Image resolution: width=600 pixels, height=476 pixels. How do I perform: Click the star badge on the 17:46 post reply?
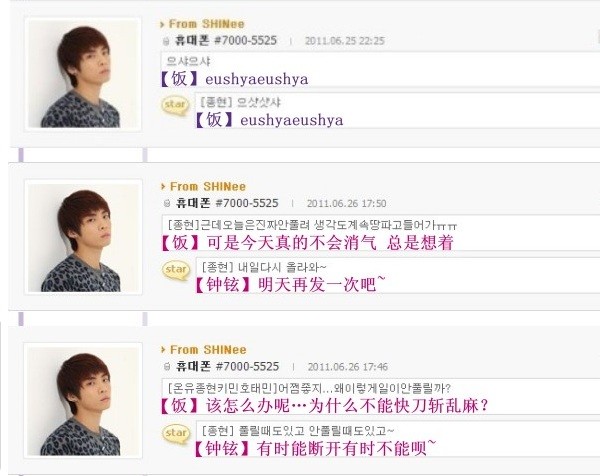(176, 434)
